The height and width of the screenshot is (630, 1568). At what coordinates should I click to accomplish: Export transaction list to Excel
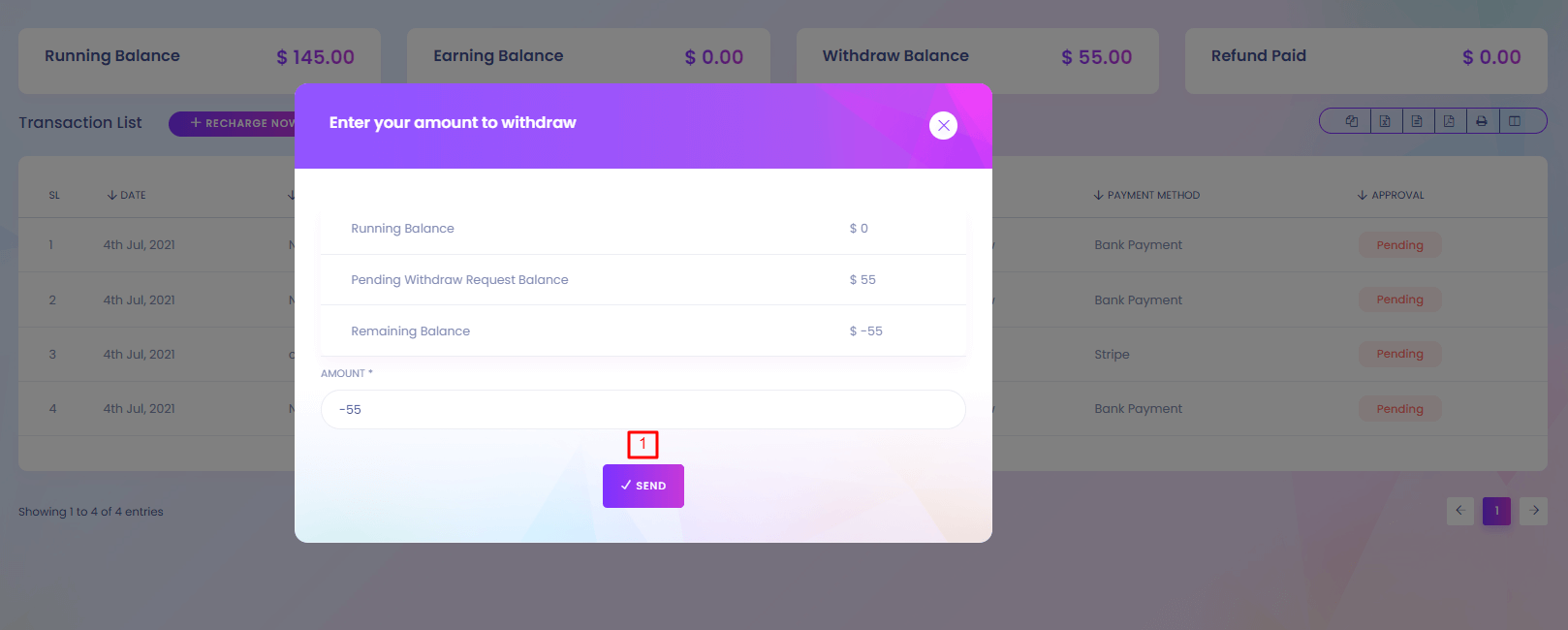(1385, 121)
